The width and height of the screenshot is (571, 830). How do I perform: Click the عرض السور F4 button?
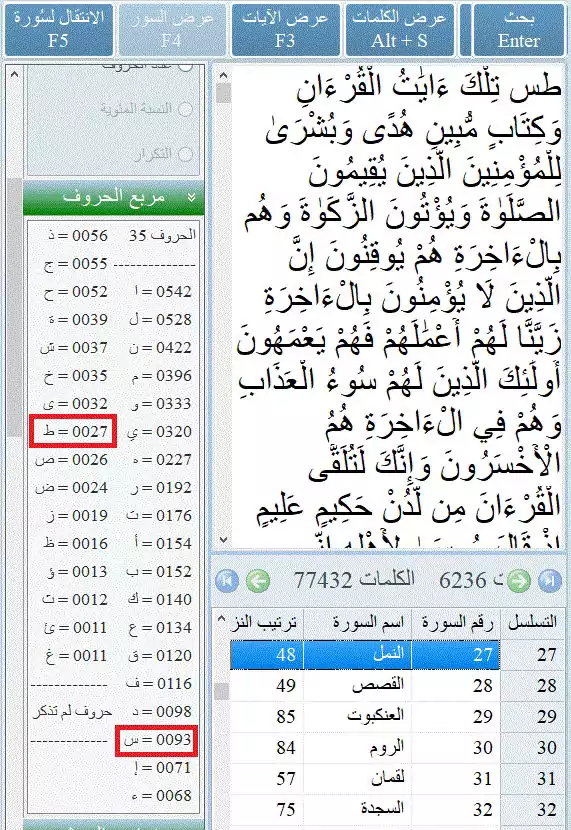coord(172,30)
